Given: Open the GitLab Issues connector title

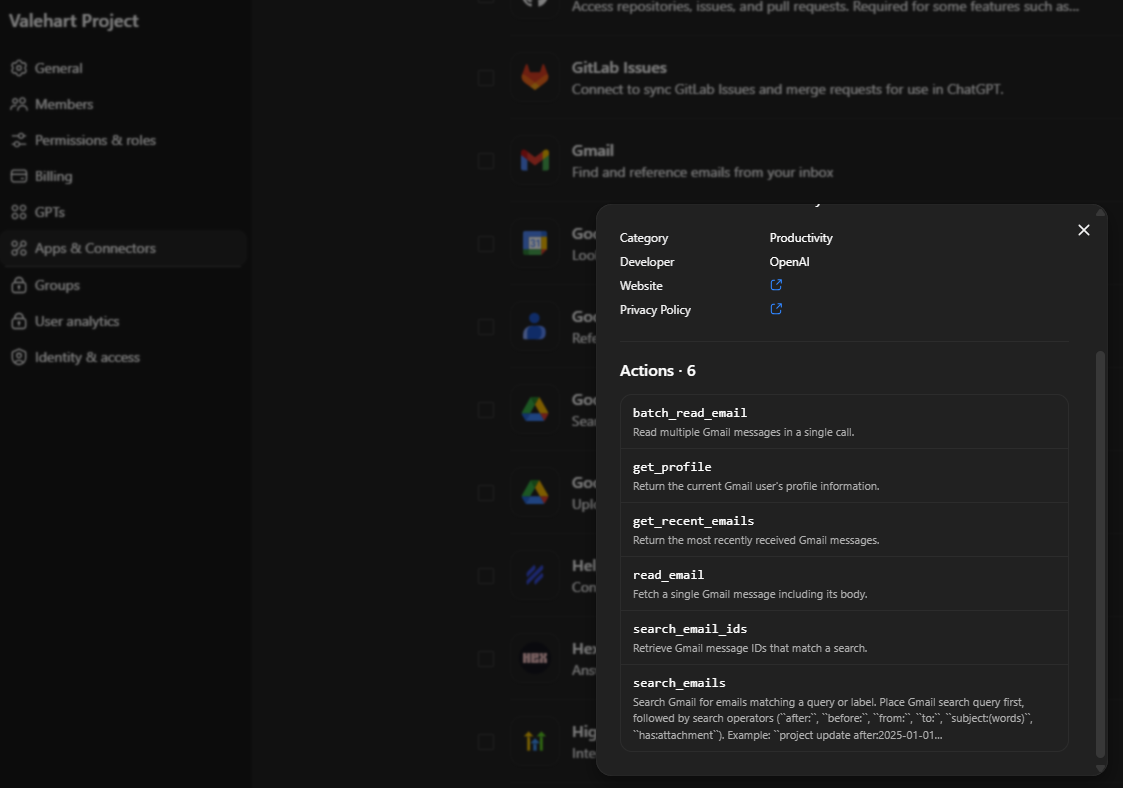Looking at the screenshot, I should click(x=619, y=67).
